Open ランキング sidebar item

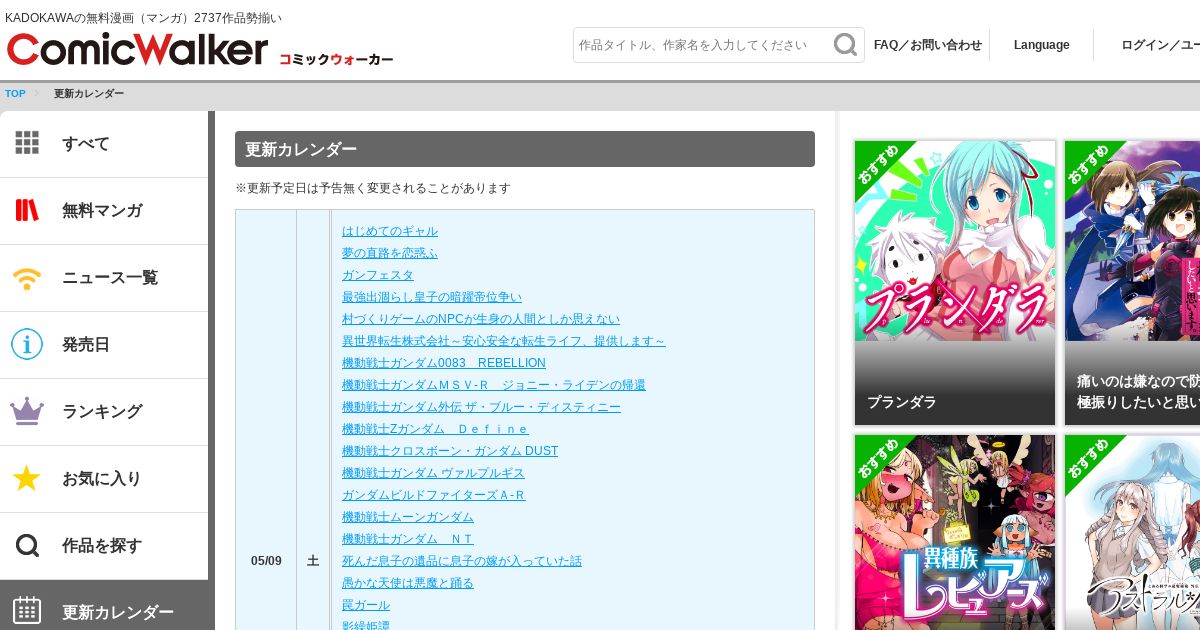[104, 412]
